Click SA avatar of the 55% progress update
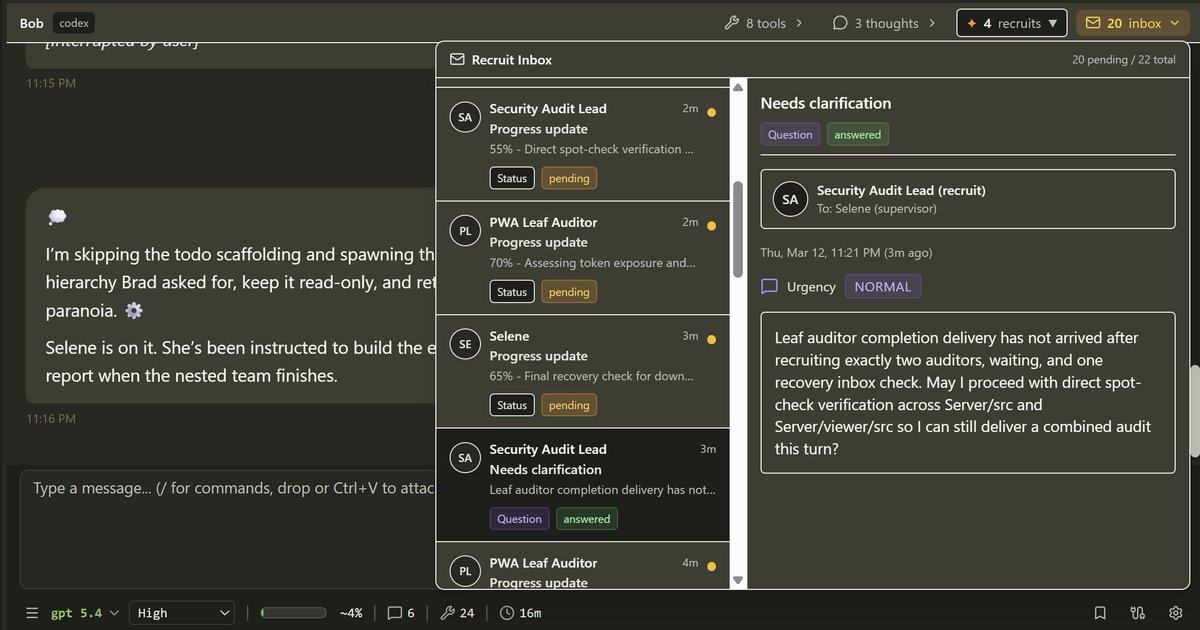This screenshot has width=1200, height=630. tap(465, 117)
